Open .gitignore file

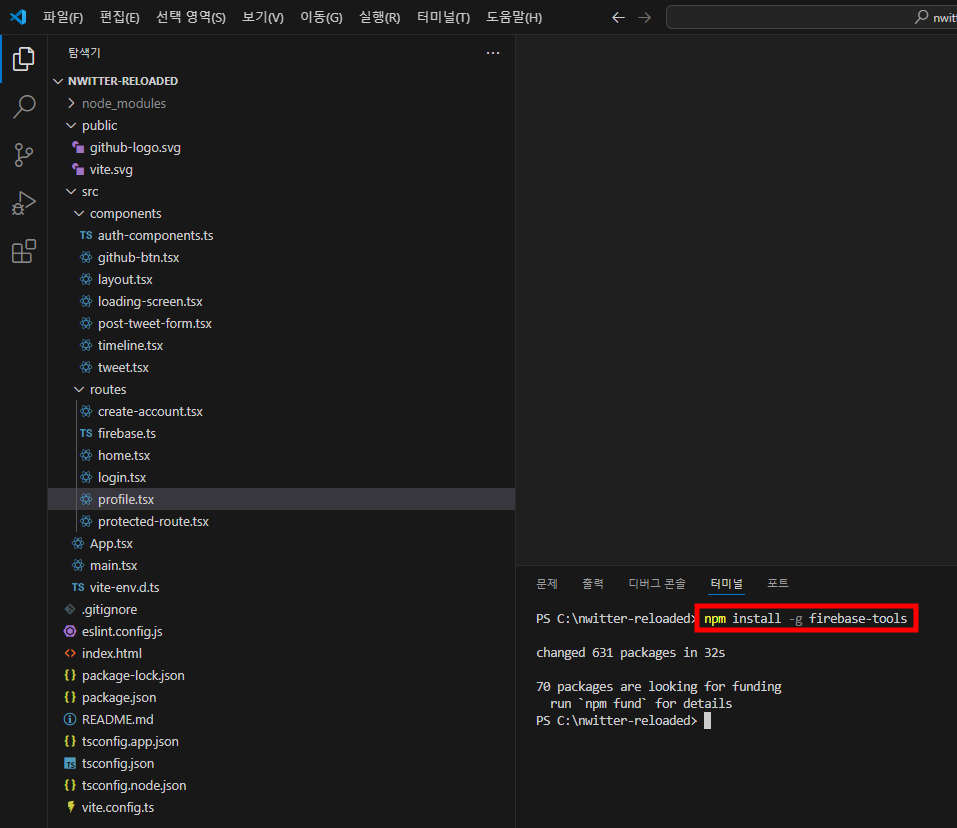281,609
